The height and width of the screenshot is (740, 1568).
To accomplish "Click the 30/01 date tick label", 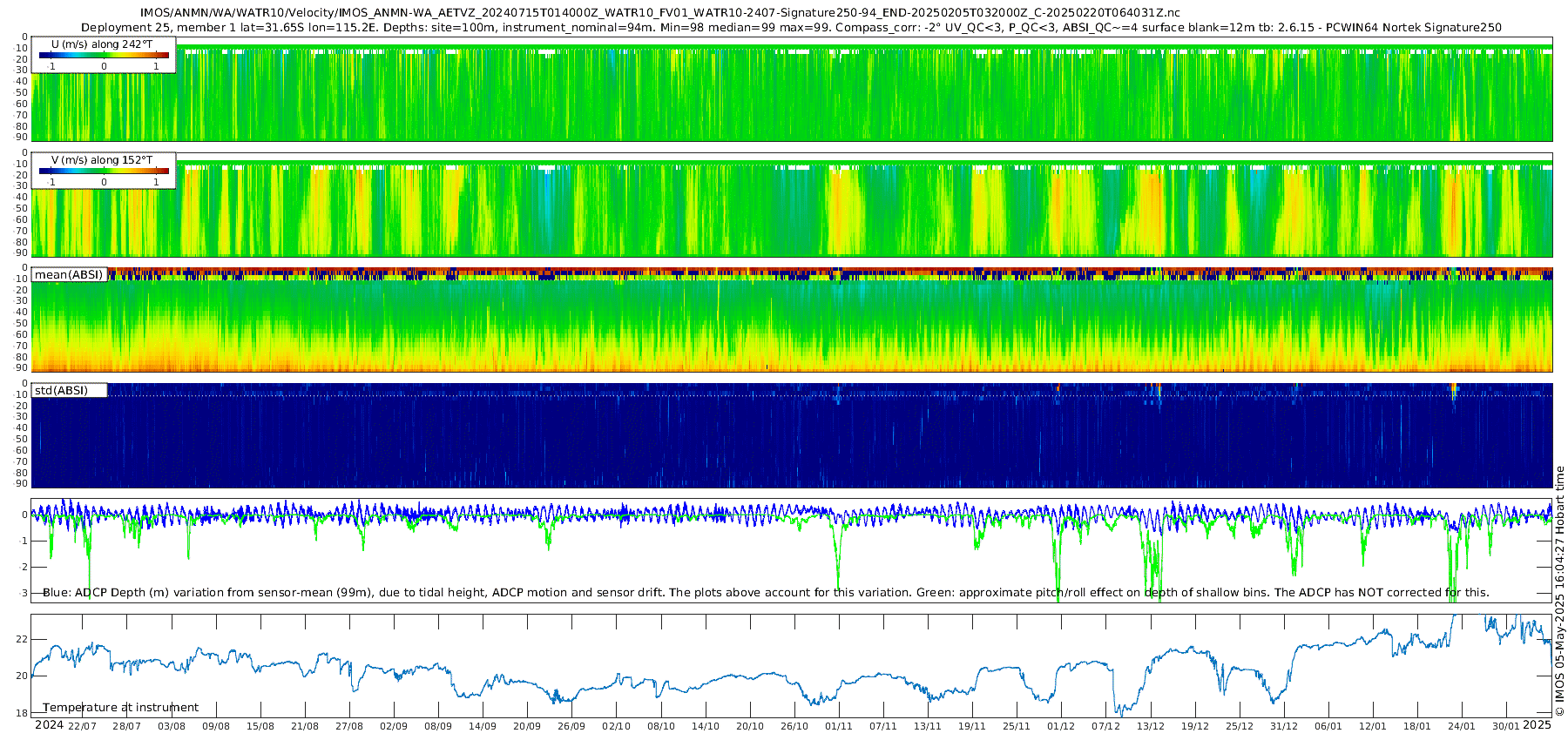I will click(1506, 727).
